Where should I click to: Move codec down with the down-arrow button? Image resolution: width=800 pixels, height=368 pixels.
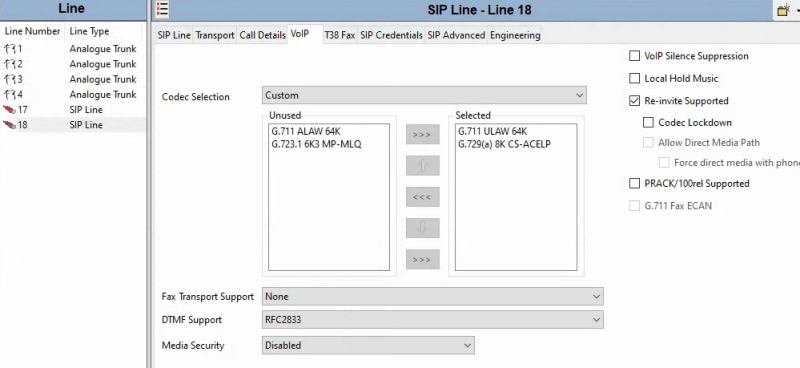pos(422,228)
